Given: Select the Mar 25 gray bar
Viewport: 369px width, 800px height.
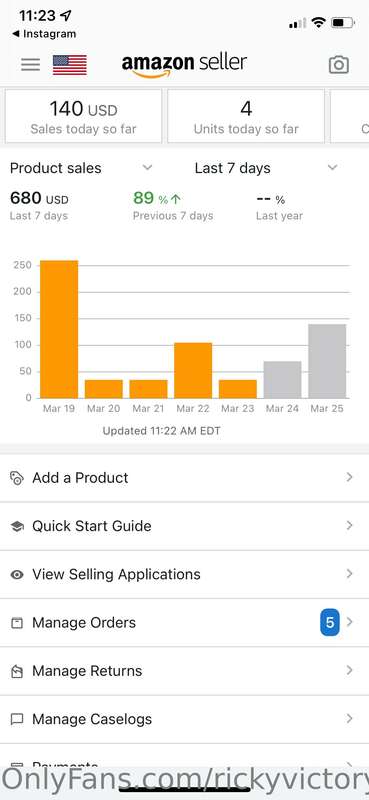Looking at the screenshot, I should (327, 361).
